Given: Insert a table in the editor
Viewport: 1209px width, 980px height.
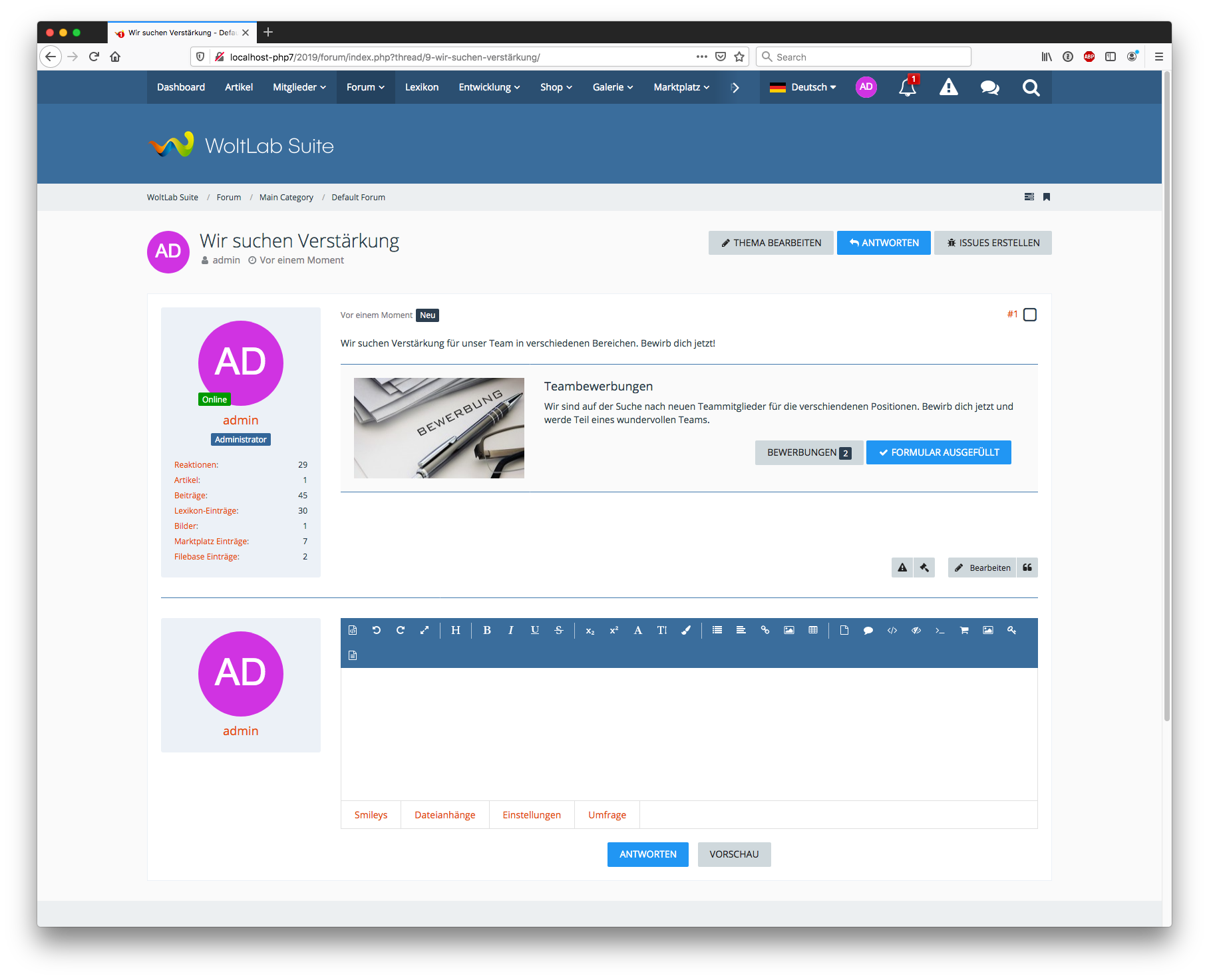Looking at the screenshot, I should pyautogui.click(x=813, y=631).
